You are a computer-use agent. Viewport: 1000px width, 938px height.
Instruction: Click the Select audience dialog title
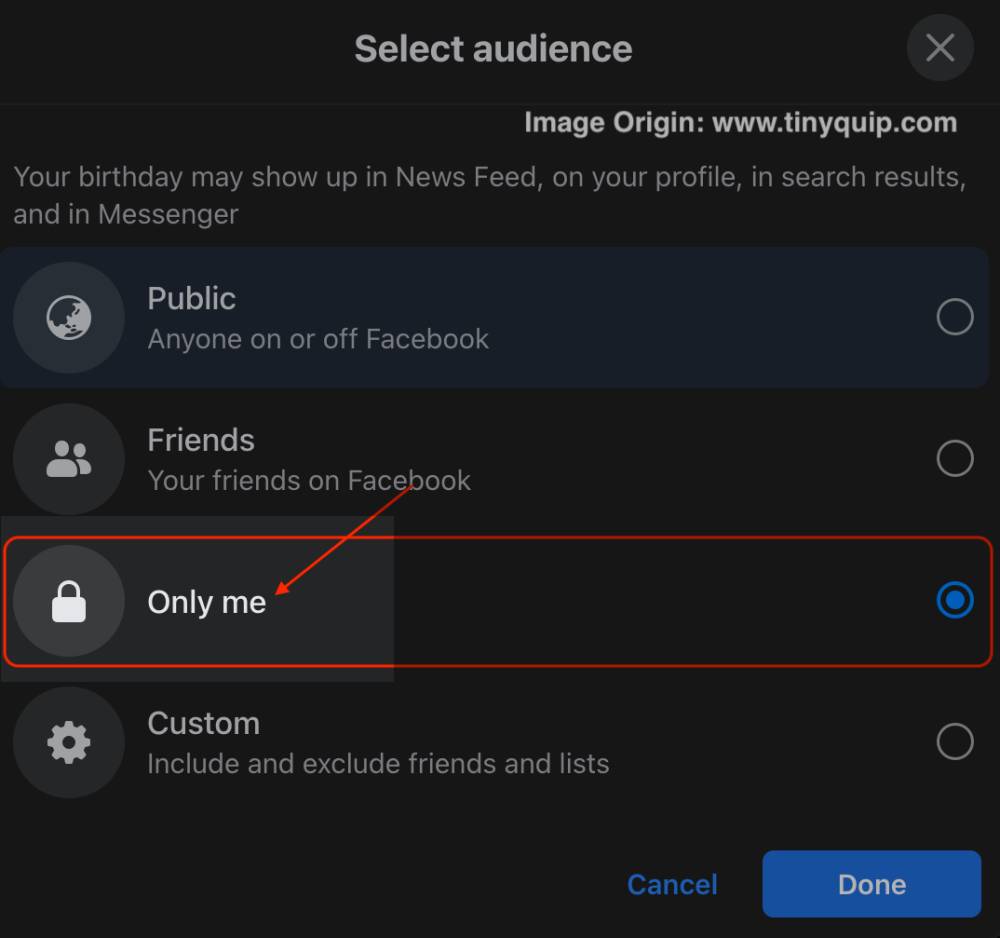tap(492, 47)
